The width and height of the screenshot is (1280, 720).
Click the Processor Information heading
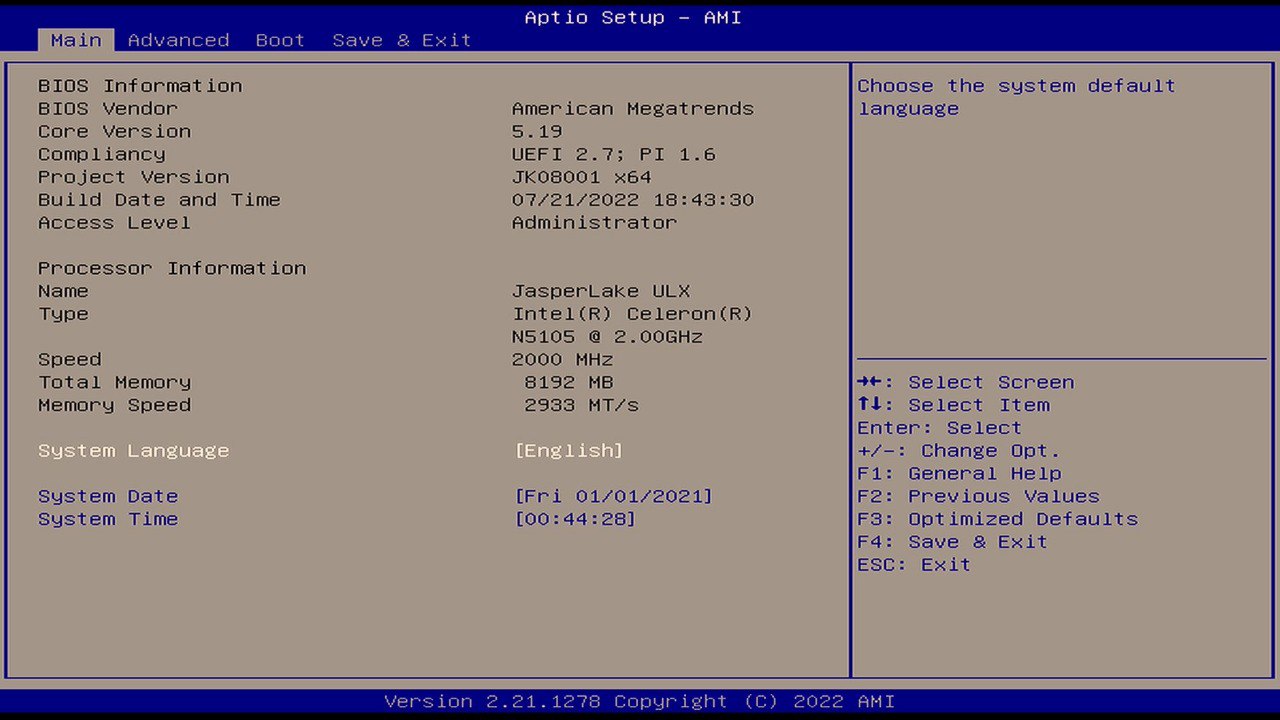click(172, 268)
